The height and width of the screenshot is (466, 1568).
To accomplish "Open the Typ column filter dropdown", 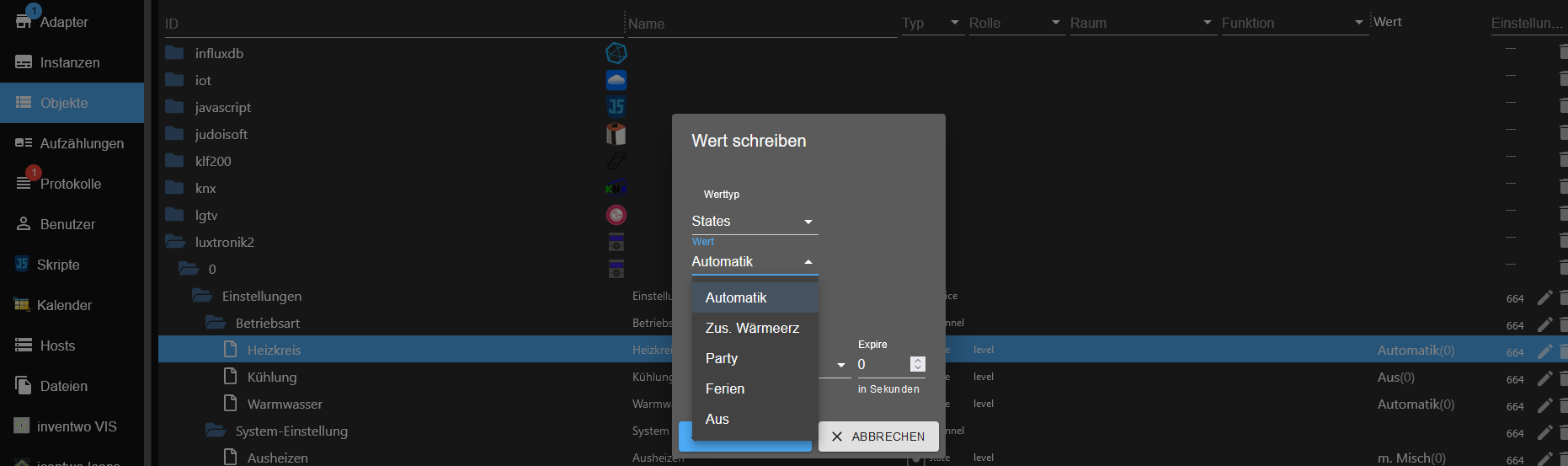I will click(x=931, y=23).
